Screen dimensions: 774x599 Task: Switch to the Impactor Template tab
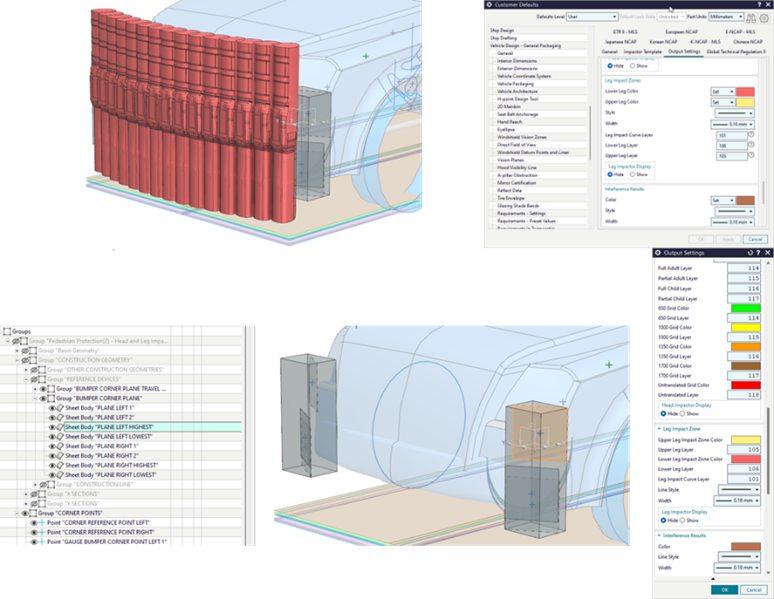[644, 51]
